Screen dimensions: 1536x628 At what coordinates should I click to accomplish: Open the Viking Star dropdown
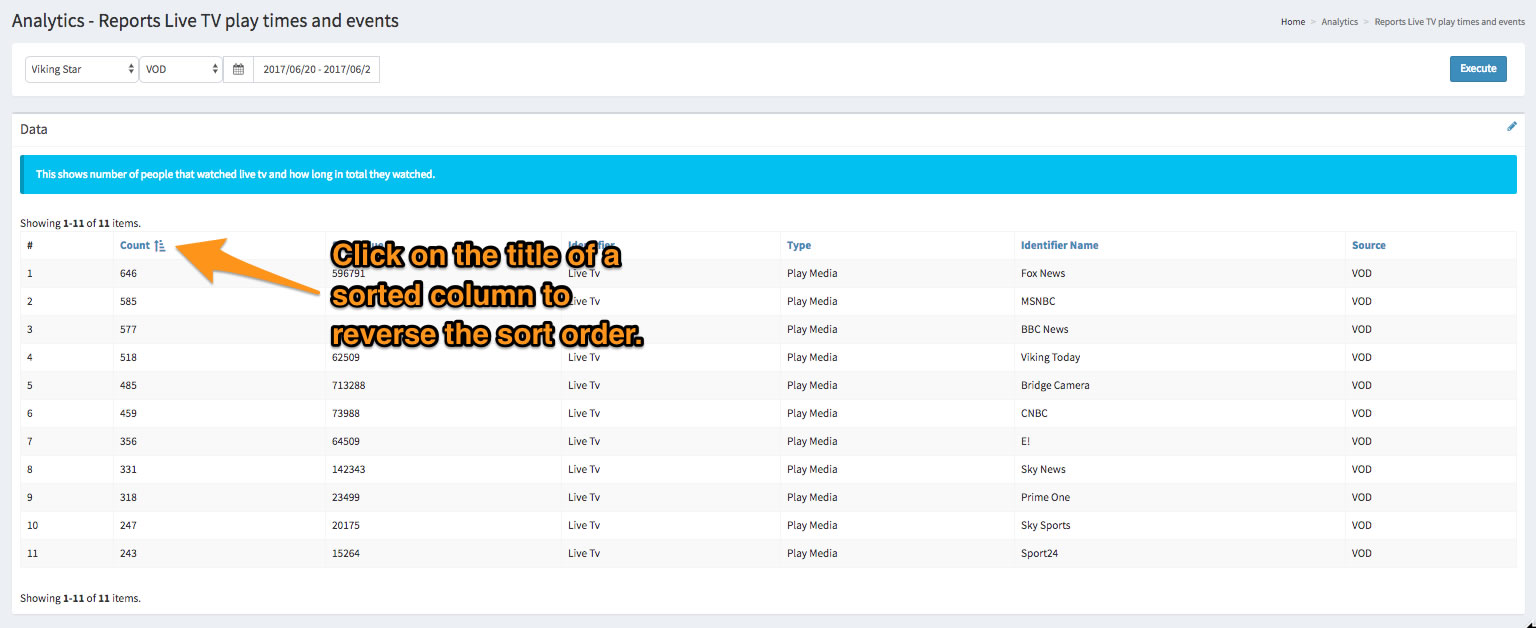coord(82,70)
